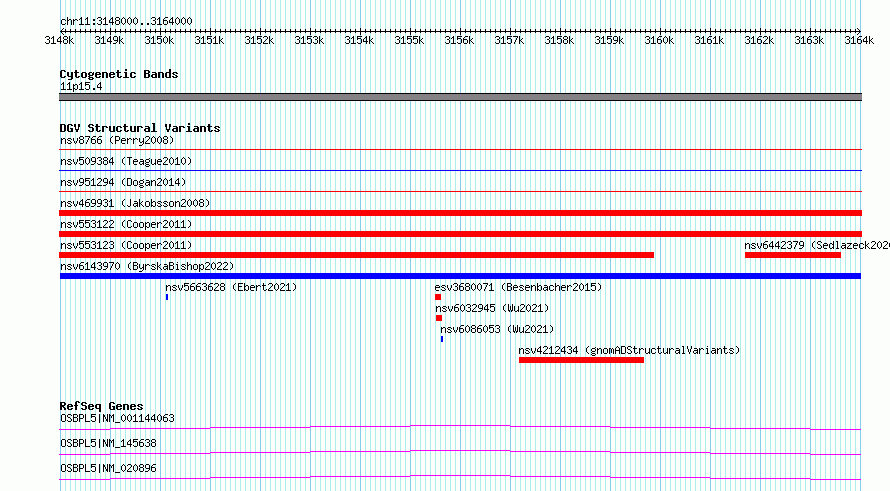This screenshot has width=890, height=491.
Task: Click the nsv6032945 (Wu2021) label
Action: [492, 308]
